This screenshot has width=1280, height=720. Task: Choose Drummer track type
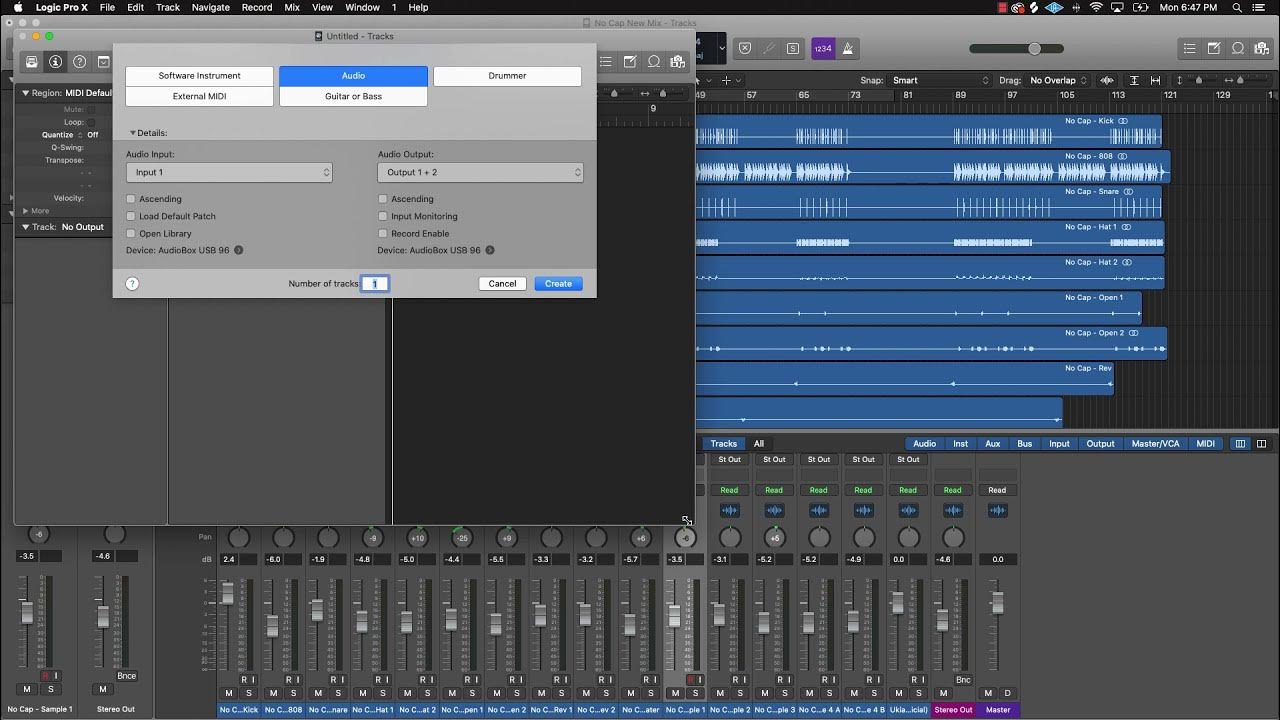(507, 76)
